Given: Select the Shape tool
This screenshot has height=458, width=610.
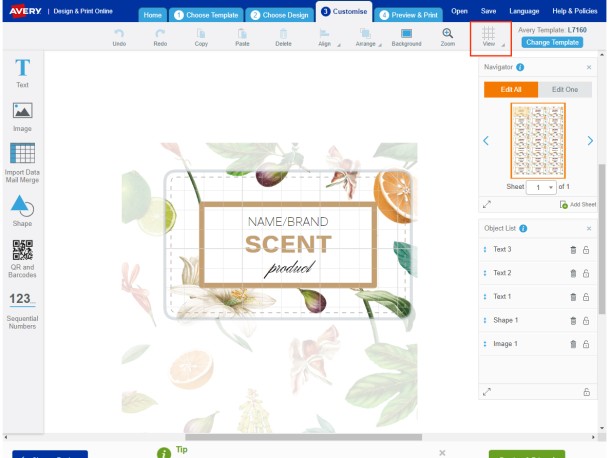Looking at the screenshot, I should point(22,211).
